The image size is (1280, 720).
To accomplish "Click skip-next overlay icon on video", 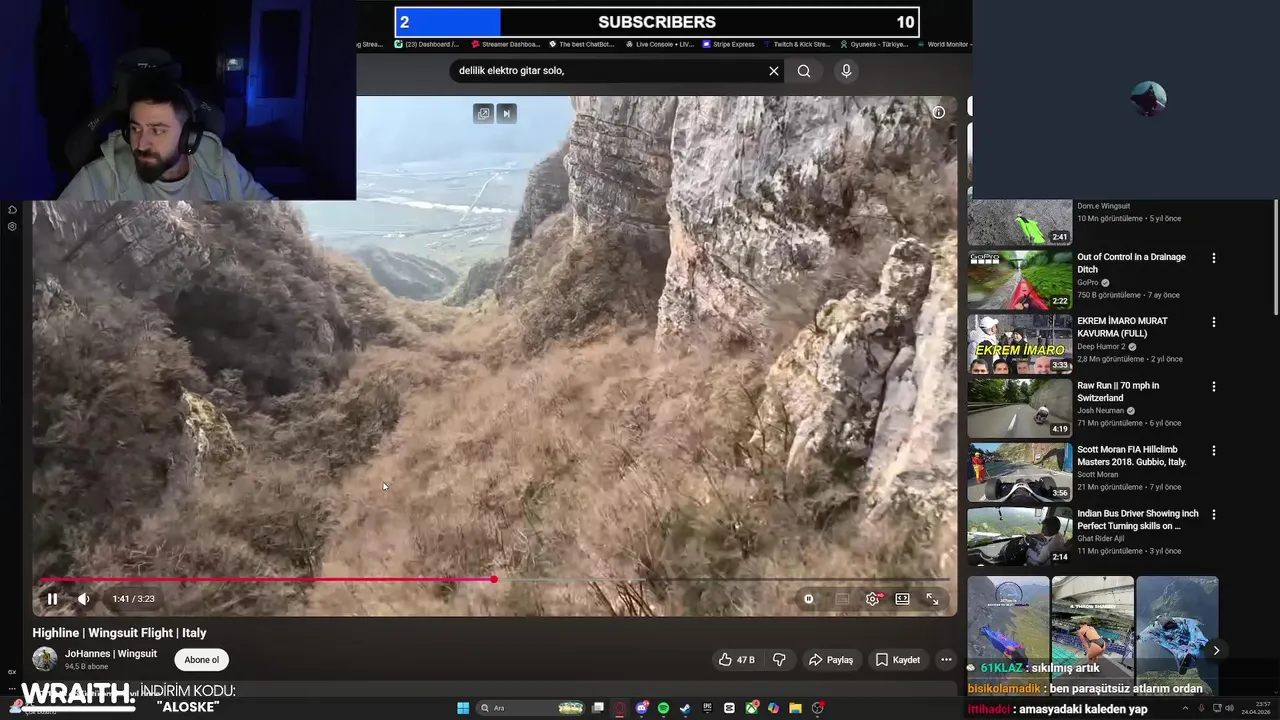I will click(506, 113).
